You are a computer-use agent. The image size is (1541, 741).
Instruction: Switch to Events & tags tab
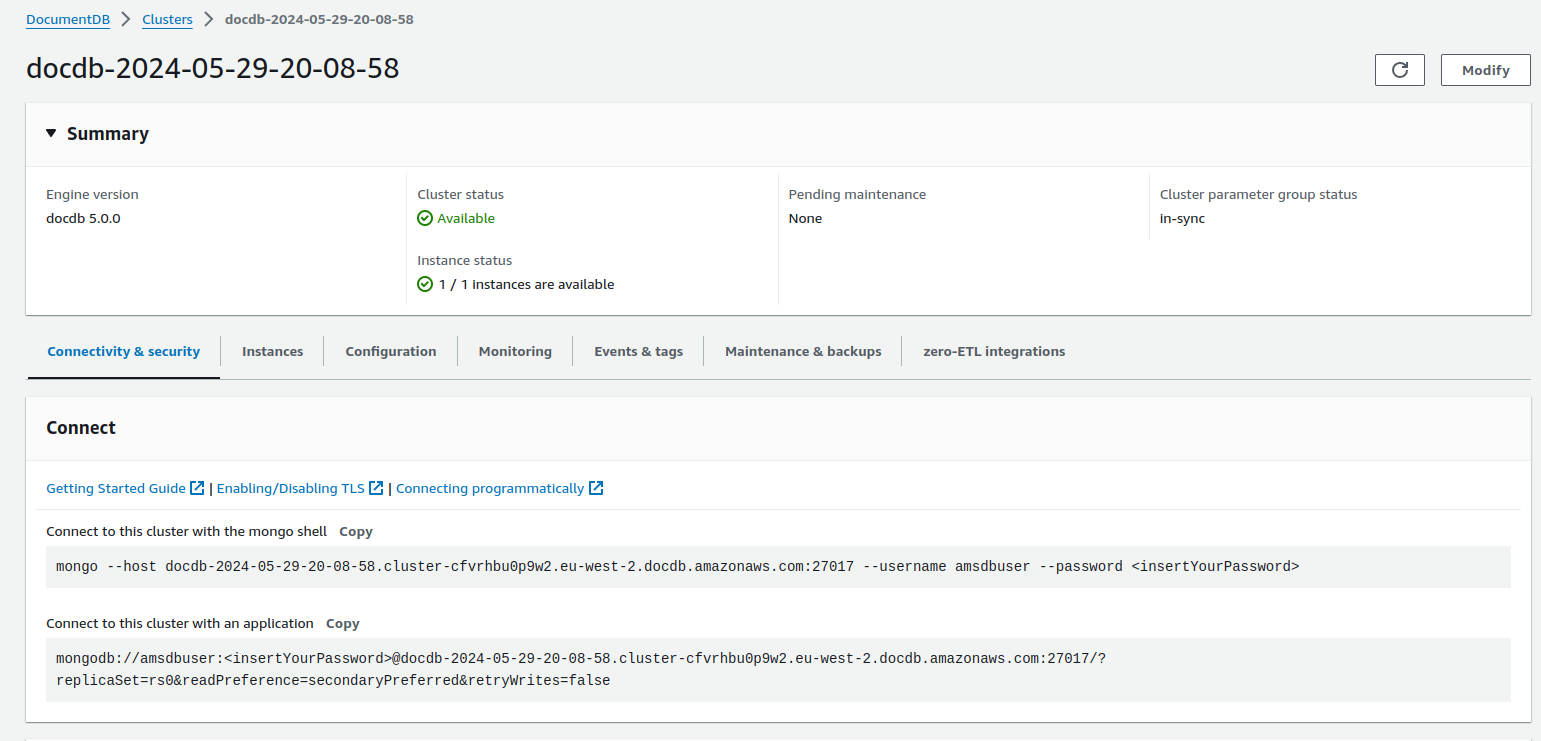pos(638,351)
